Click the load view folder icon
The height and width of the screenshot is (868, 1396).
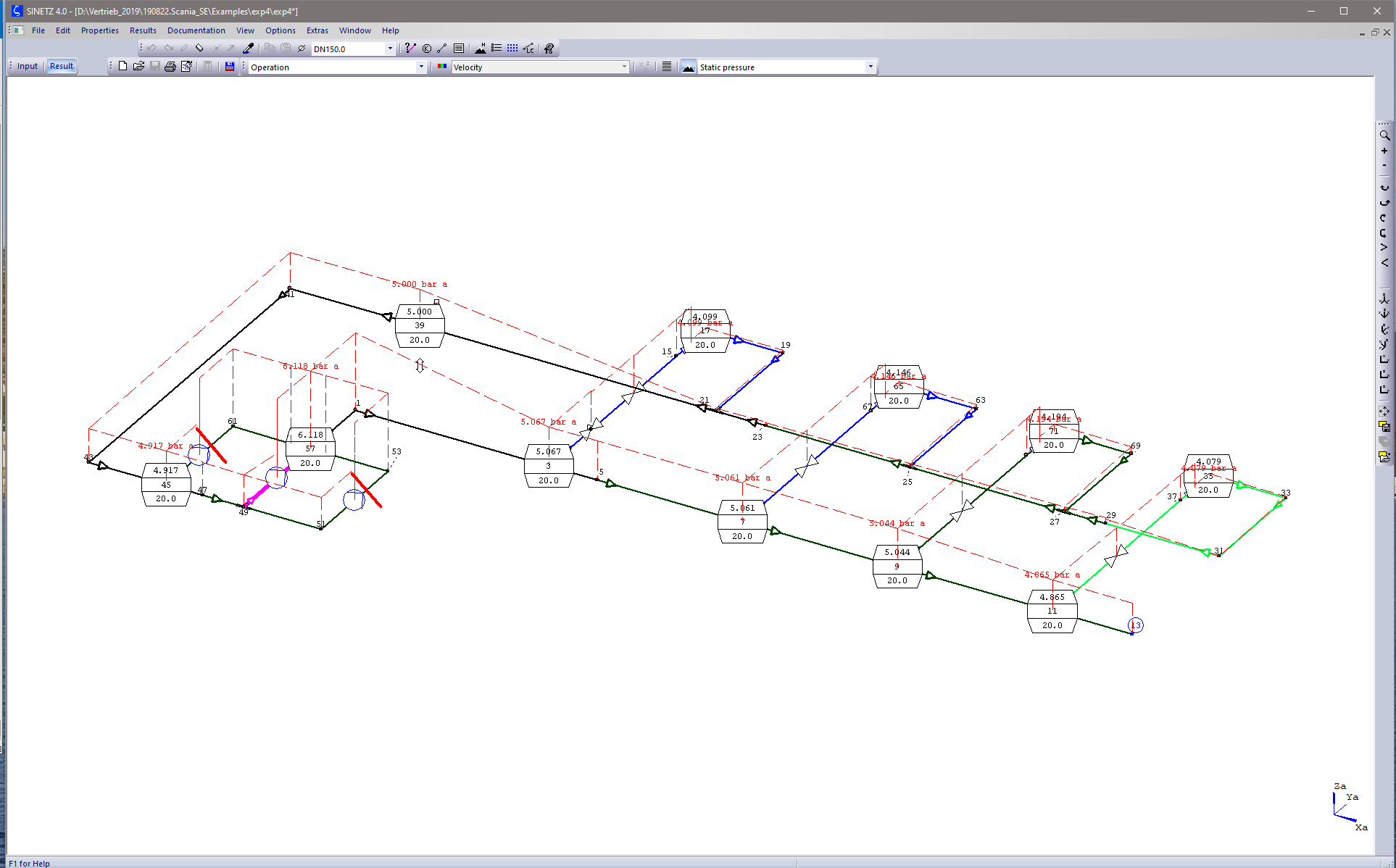pyautogui.click(x=1384, y=456)
